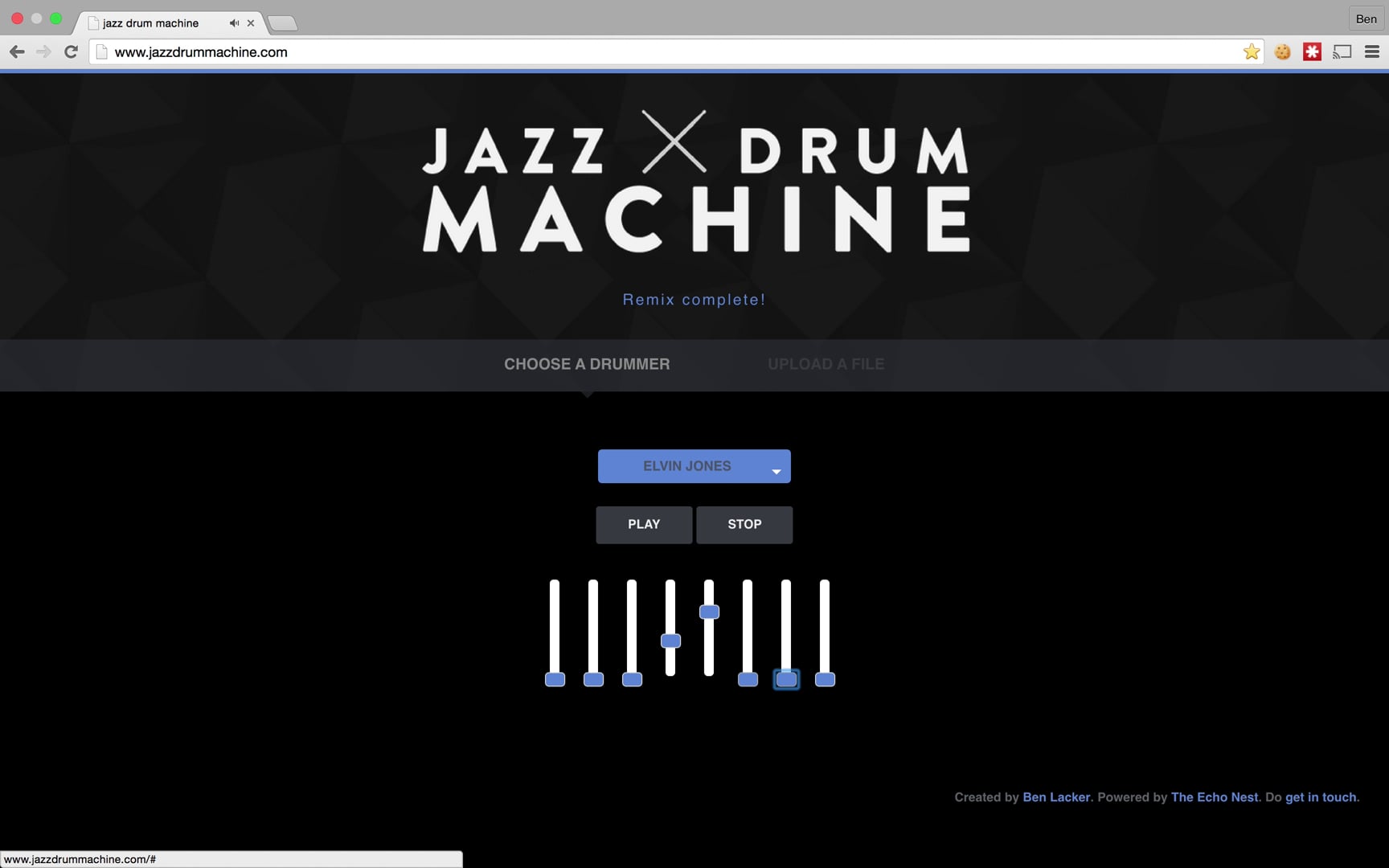This screenshot has height=868, width=1389.
Task: Click the browser back arrow
Action: coord(17,51)
